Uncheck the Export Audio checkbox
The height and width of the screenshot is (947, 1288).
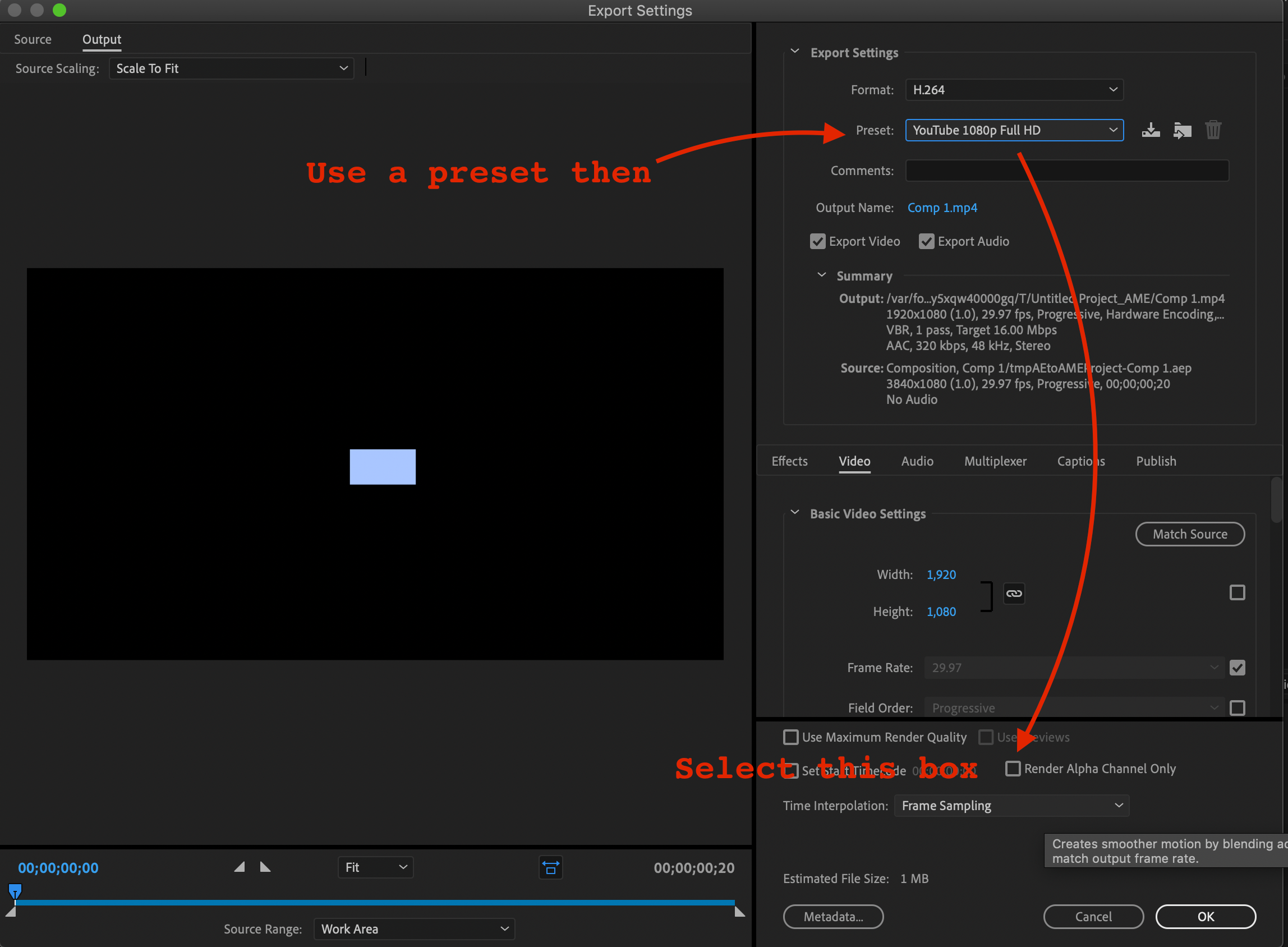[926, 241]
